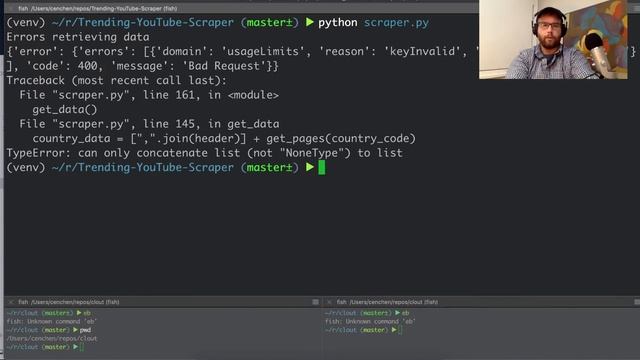Close the bottom-left clout fish pane

pyautogui.click(x=11, y=302)
